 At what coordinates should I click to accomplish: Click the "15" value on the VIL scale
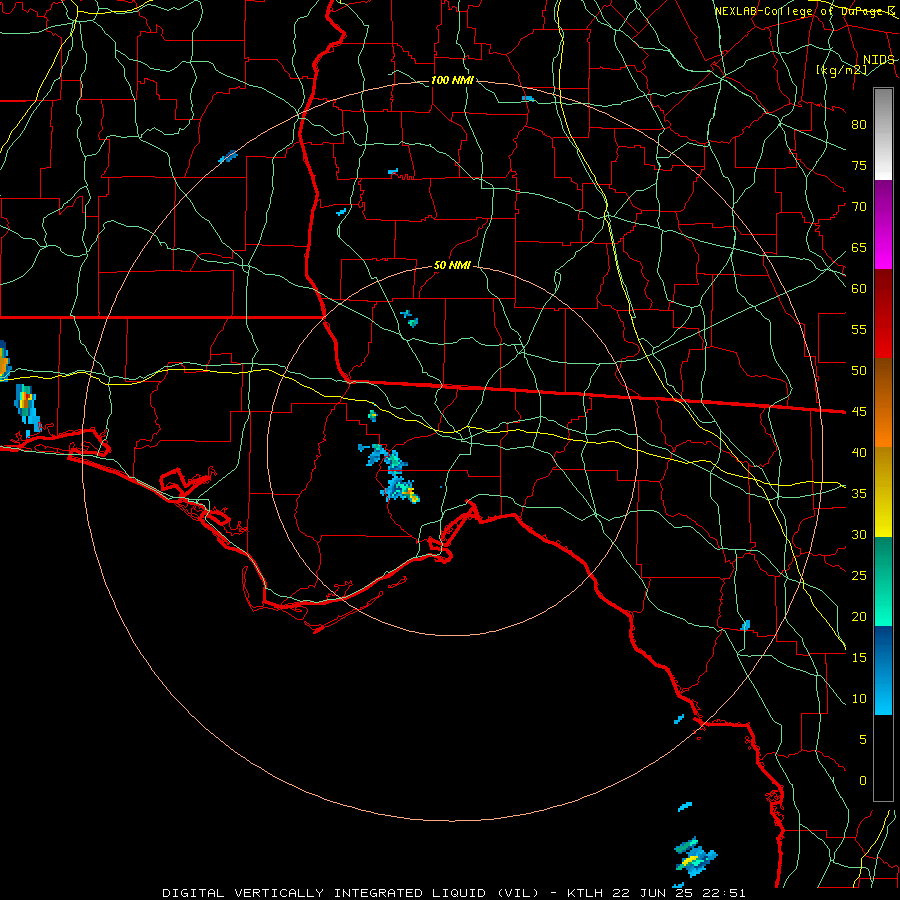[859, 658]
